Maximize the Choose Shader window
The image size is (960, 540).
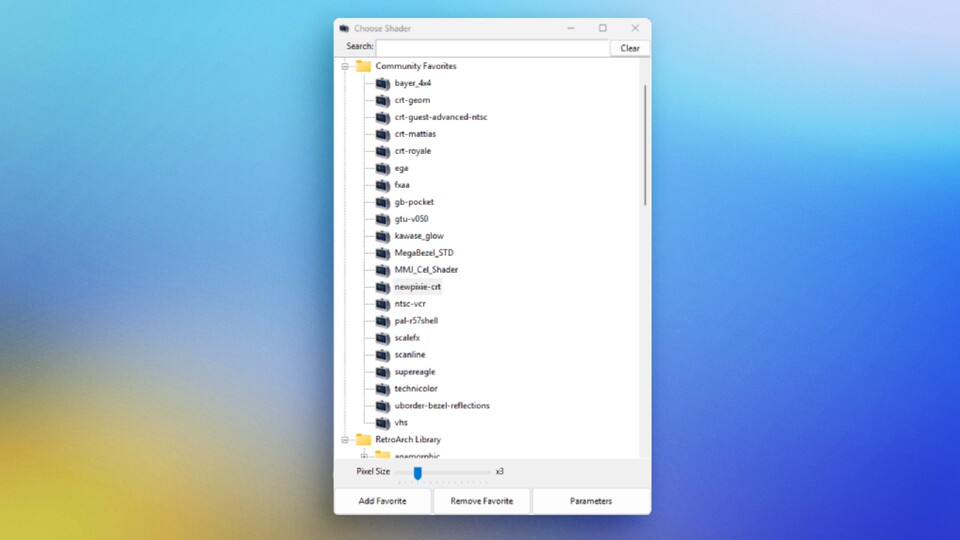click(x=602, y=28)
